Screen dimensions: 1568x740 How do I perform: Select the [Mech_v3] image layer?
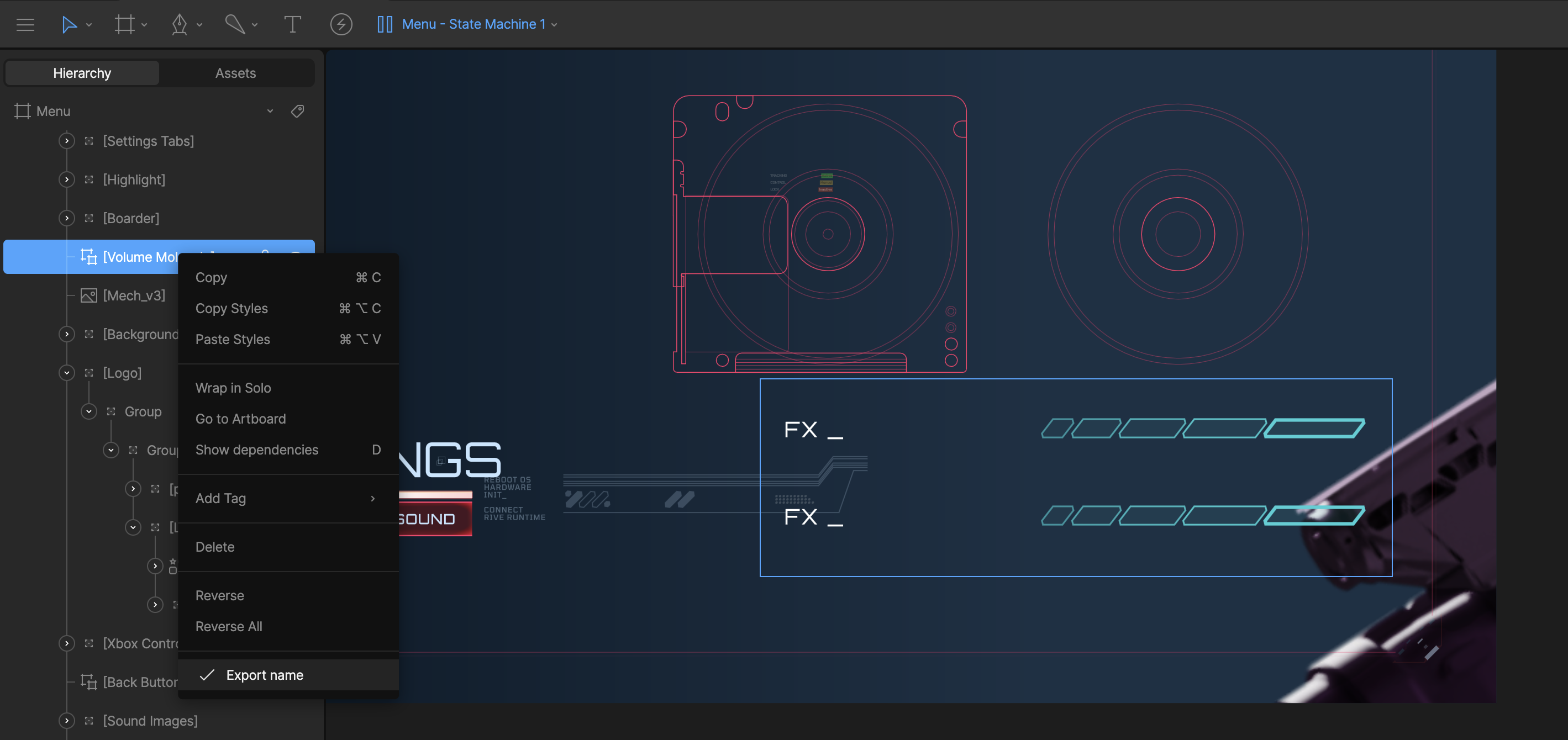coord(134,296)
